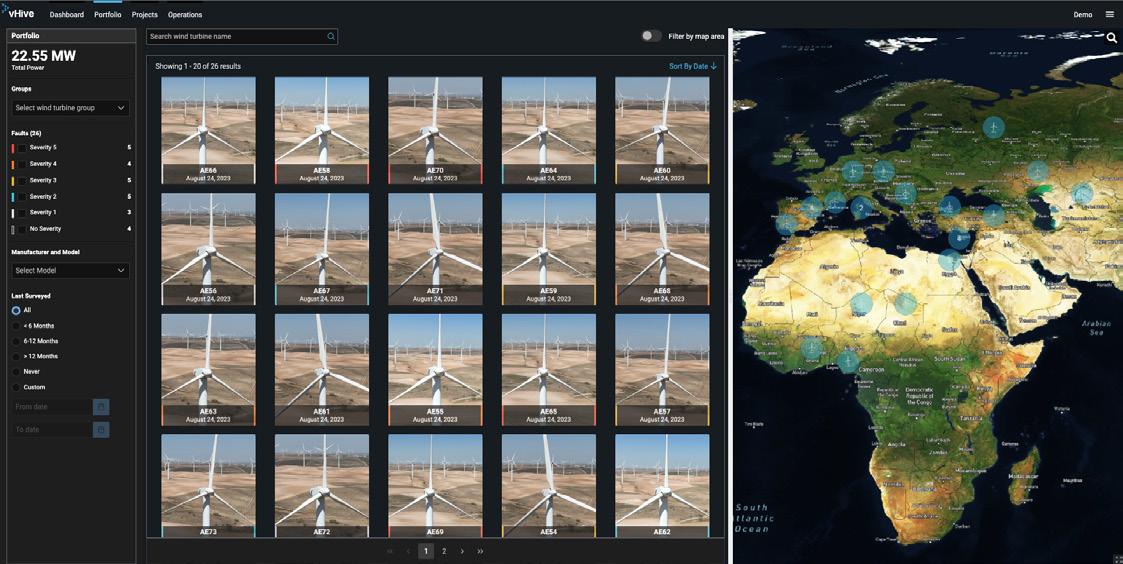This screenshot has width=1123, height=564.
Task: Open the AE66 turbine thumbnail
Action: [208, 130]
